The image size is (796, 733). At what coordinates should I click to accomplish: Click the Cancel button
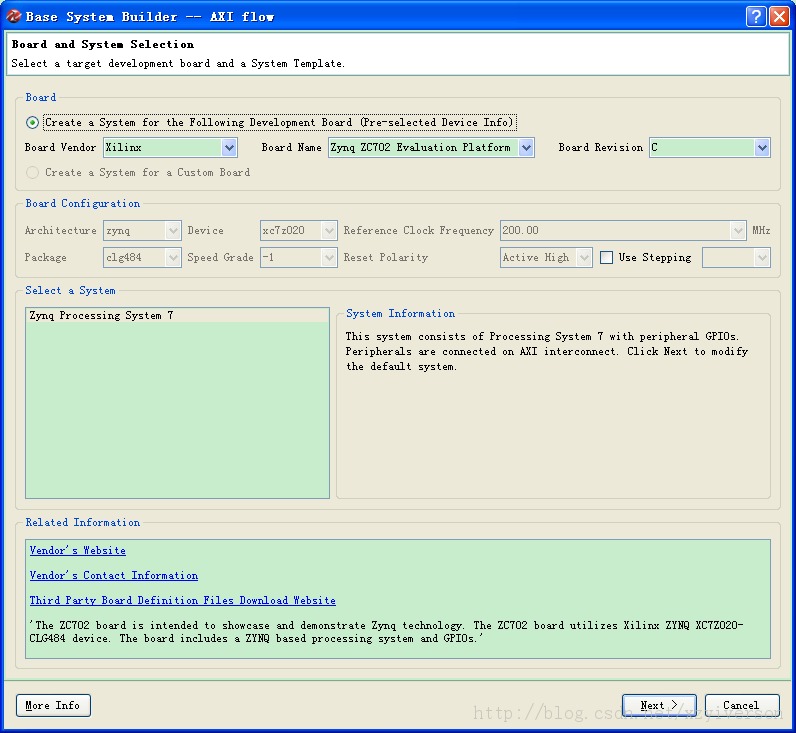click(x=742, y=705)
